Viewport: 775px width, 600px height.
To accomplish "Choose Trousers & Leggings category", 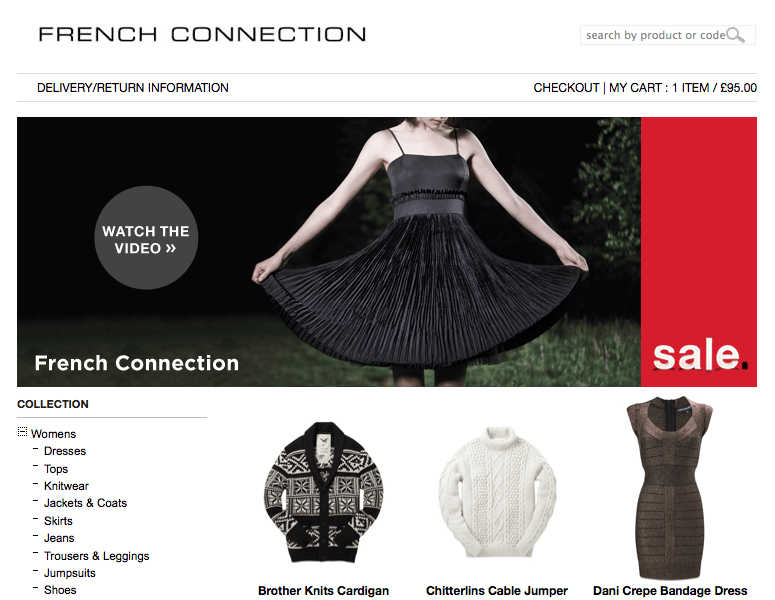I will pyautogui.click(x=96, y=556).
